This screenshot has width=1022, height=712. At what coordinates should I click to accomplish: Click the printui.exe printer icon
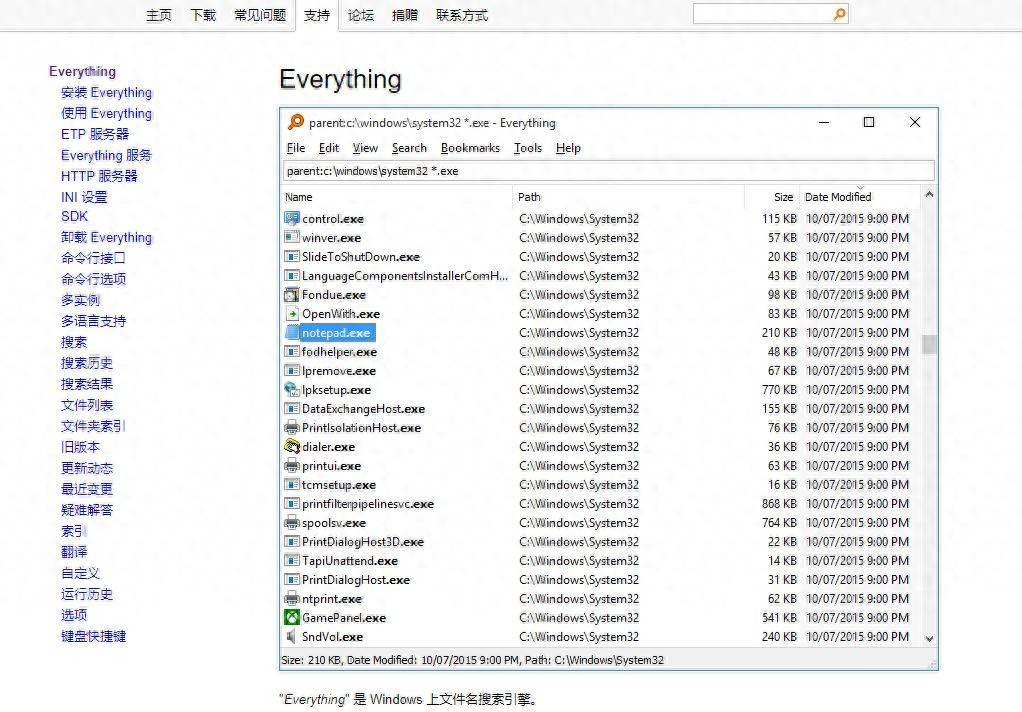[x=292, y=466]
